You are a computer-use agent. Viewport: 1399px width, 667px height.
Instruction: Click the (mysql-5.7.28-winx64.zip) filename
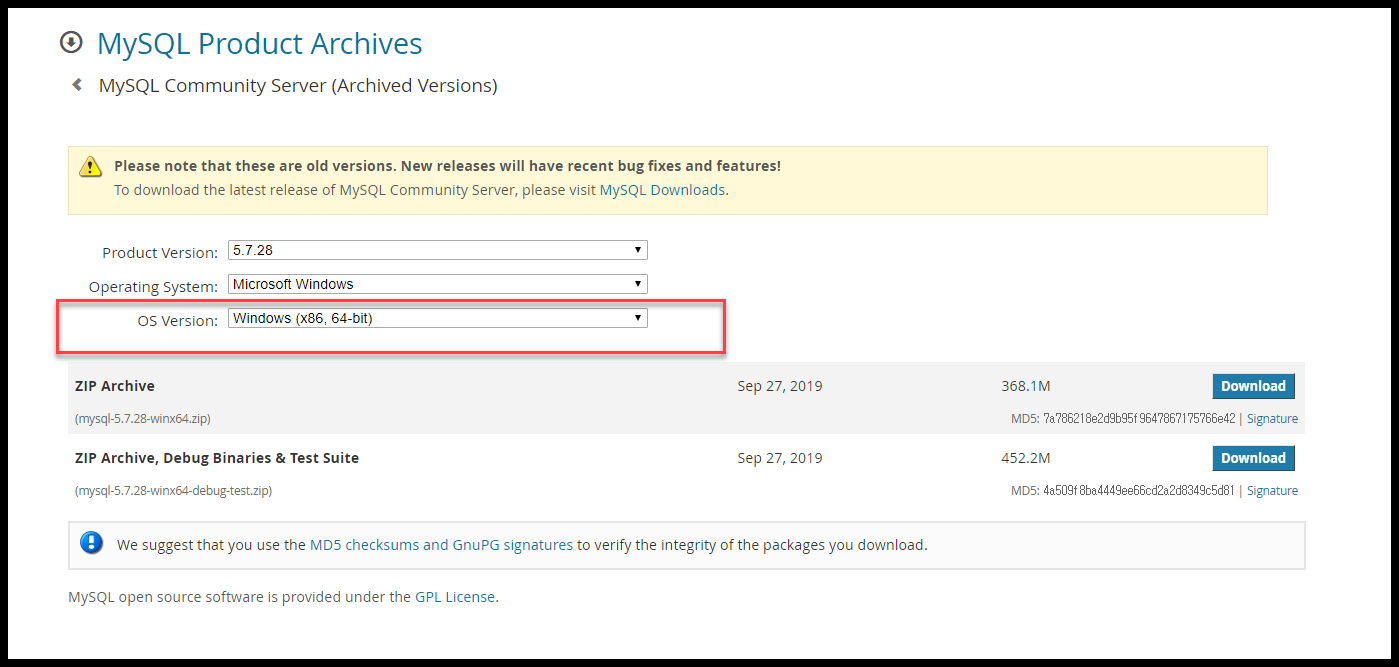[143, 419]
